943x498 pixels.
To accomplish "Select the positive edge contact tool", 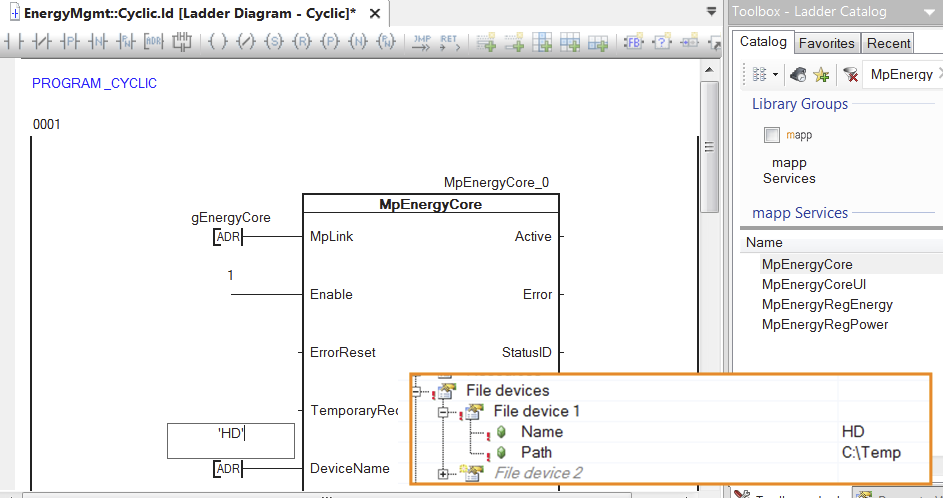I will 70,42.
